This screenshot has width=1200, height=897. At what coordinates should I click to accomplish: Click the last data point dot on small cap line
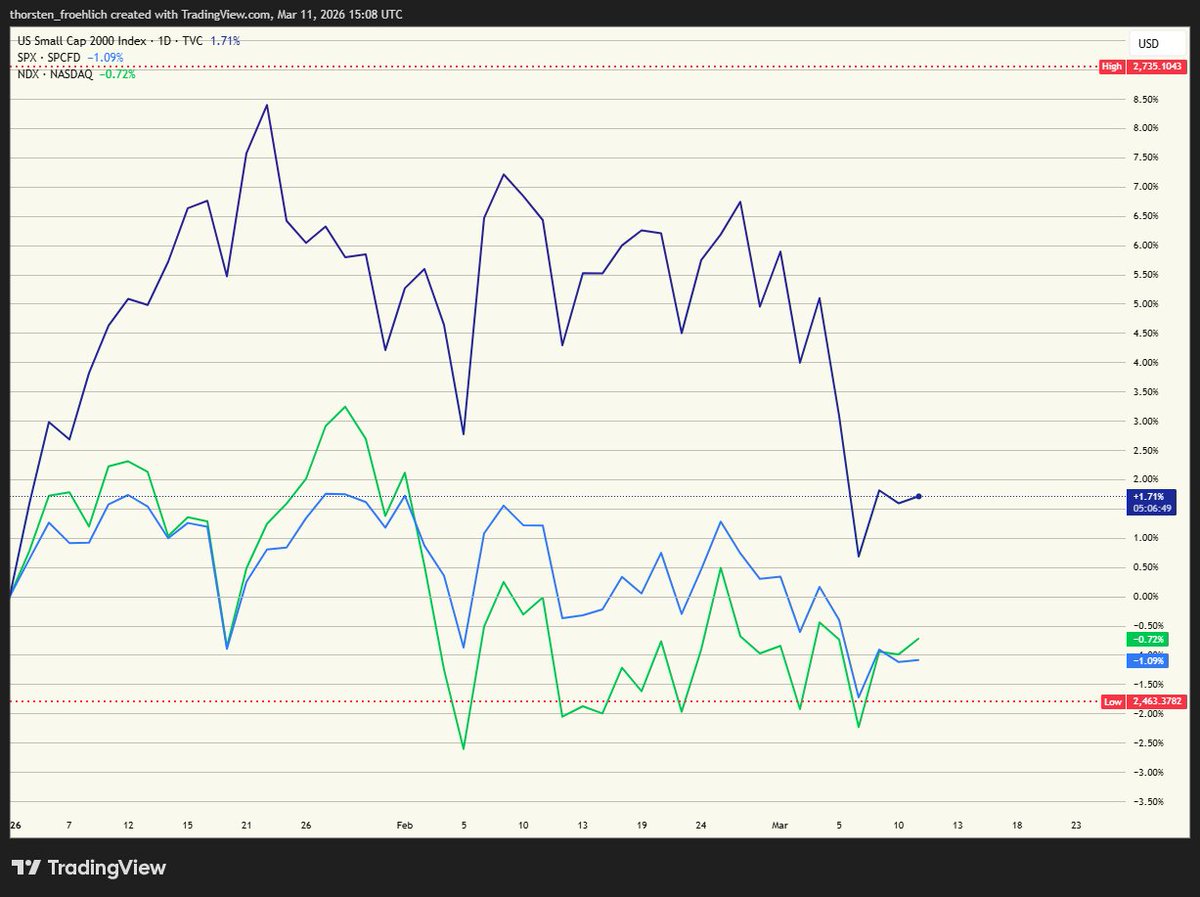[x=919, y=496]
